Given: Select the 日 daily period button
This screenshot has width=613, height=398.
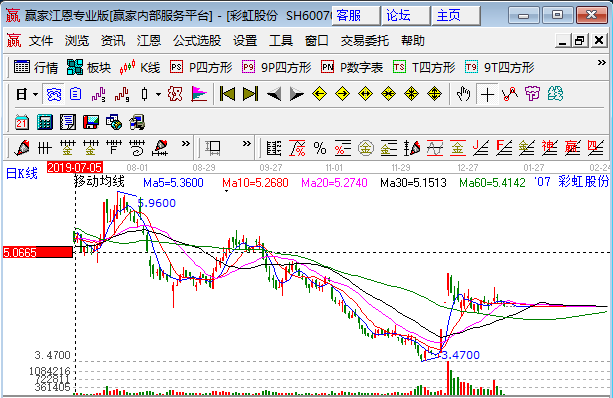Looking at the screenshot, I should pos(22,94).
